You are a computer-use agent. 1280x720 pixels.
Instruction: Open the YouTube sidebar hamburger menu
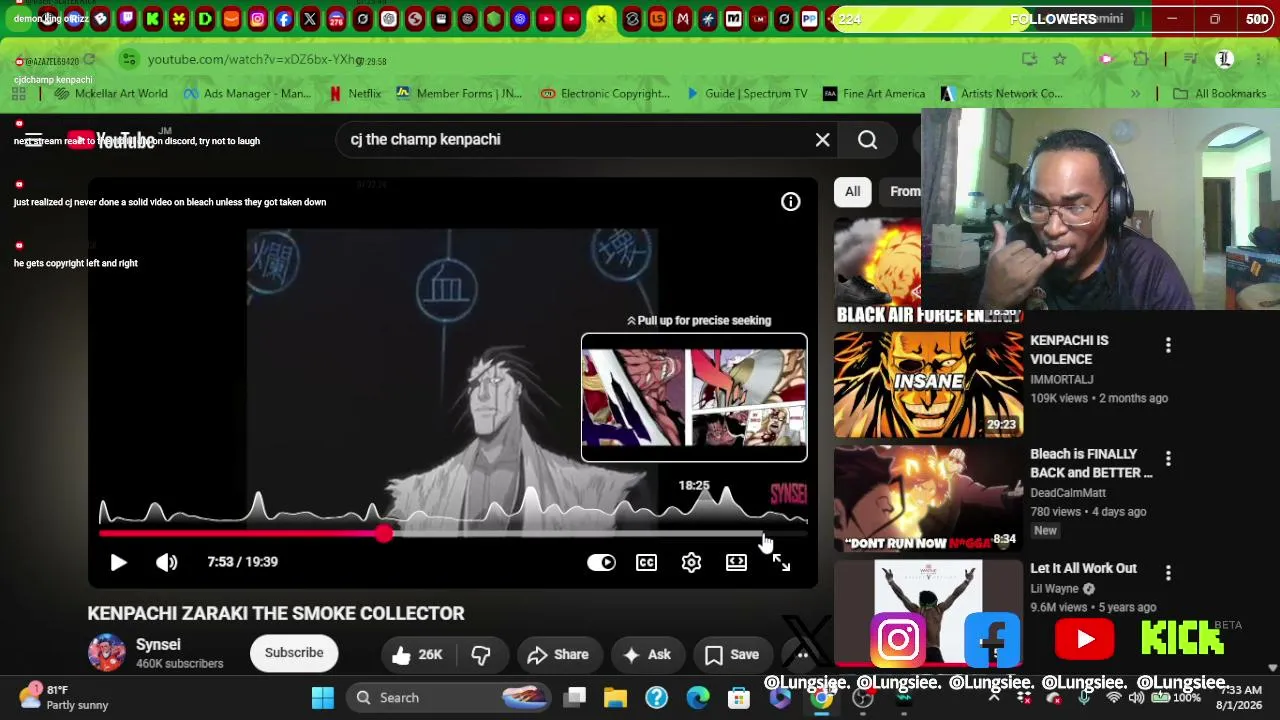pyautogui.click(x=33, y=140)
